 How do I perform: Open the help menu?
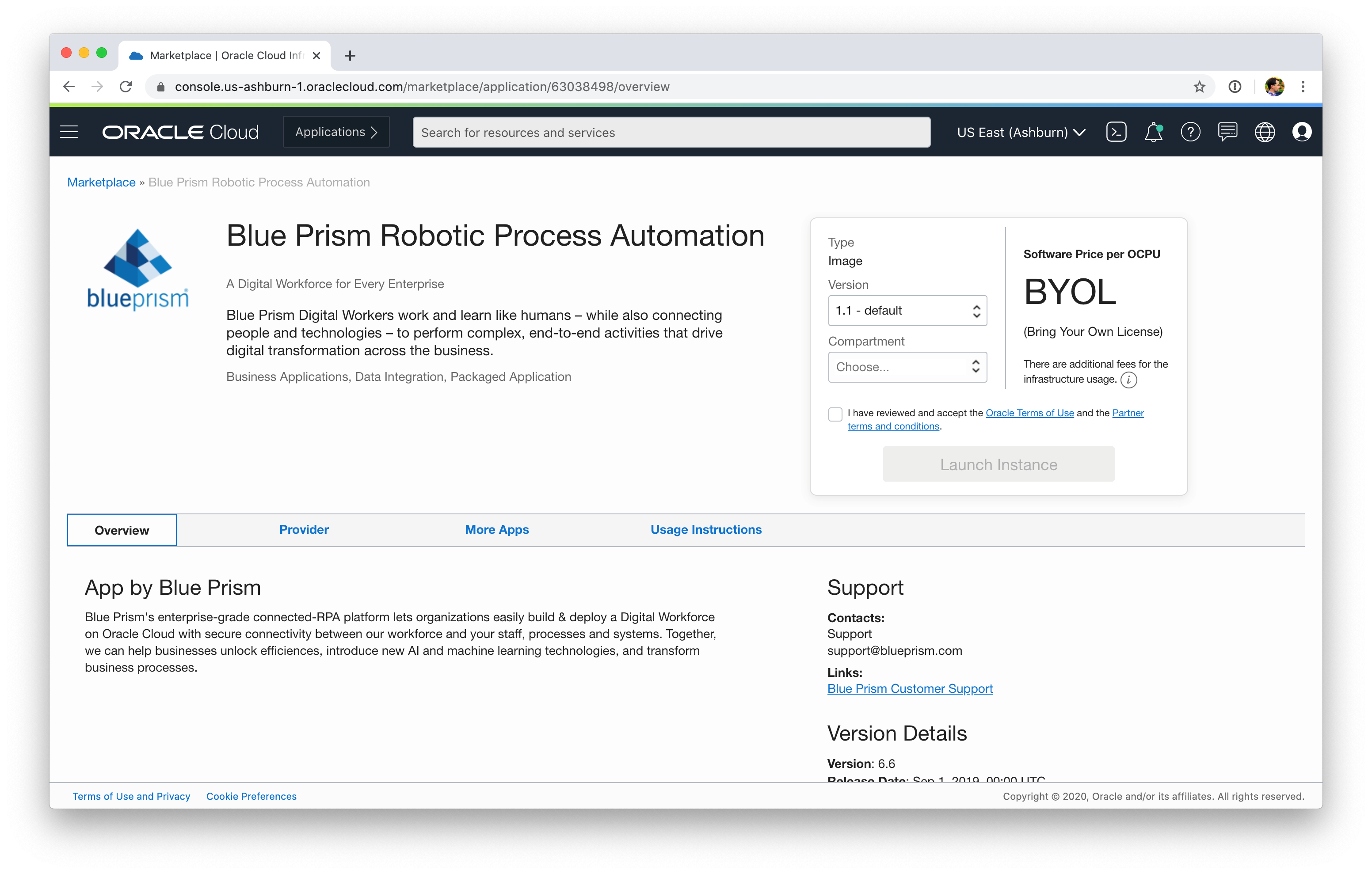[1190, 132]
